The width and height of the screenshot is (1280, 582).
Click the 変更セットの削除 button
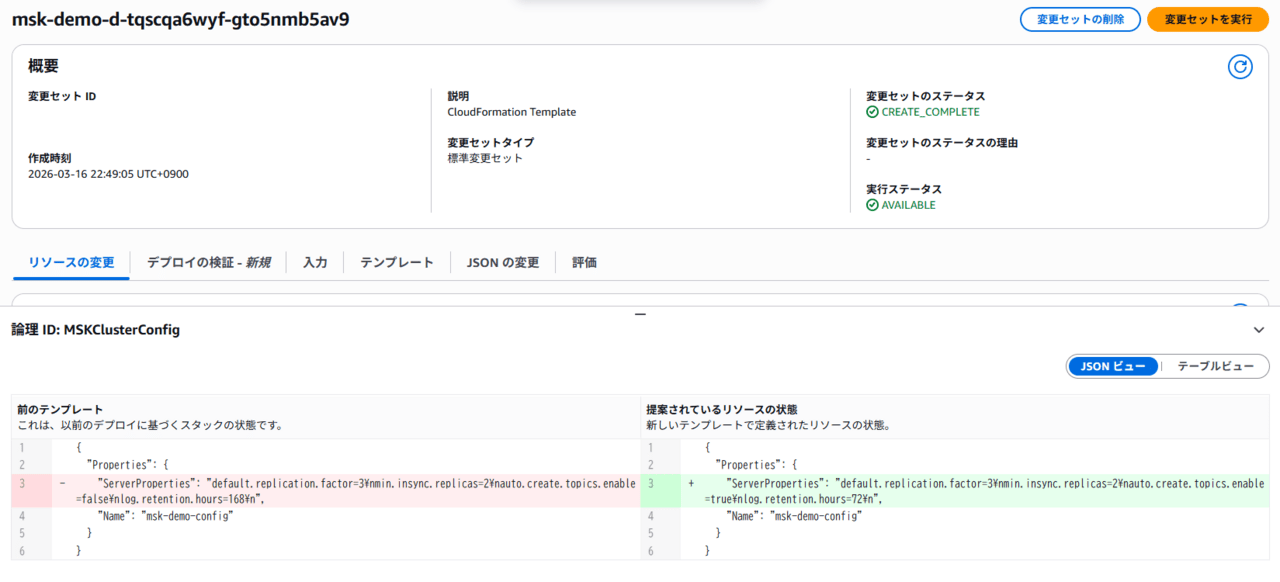pos(1080,19)
